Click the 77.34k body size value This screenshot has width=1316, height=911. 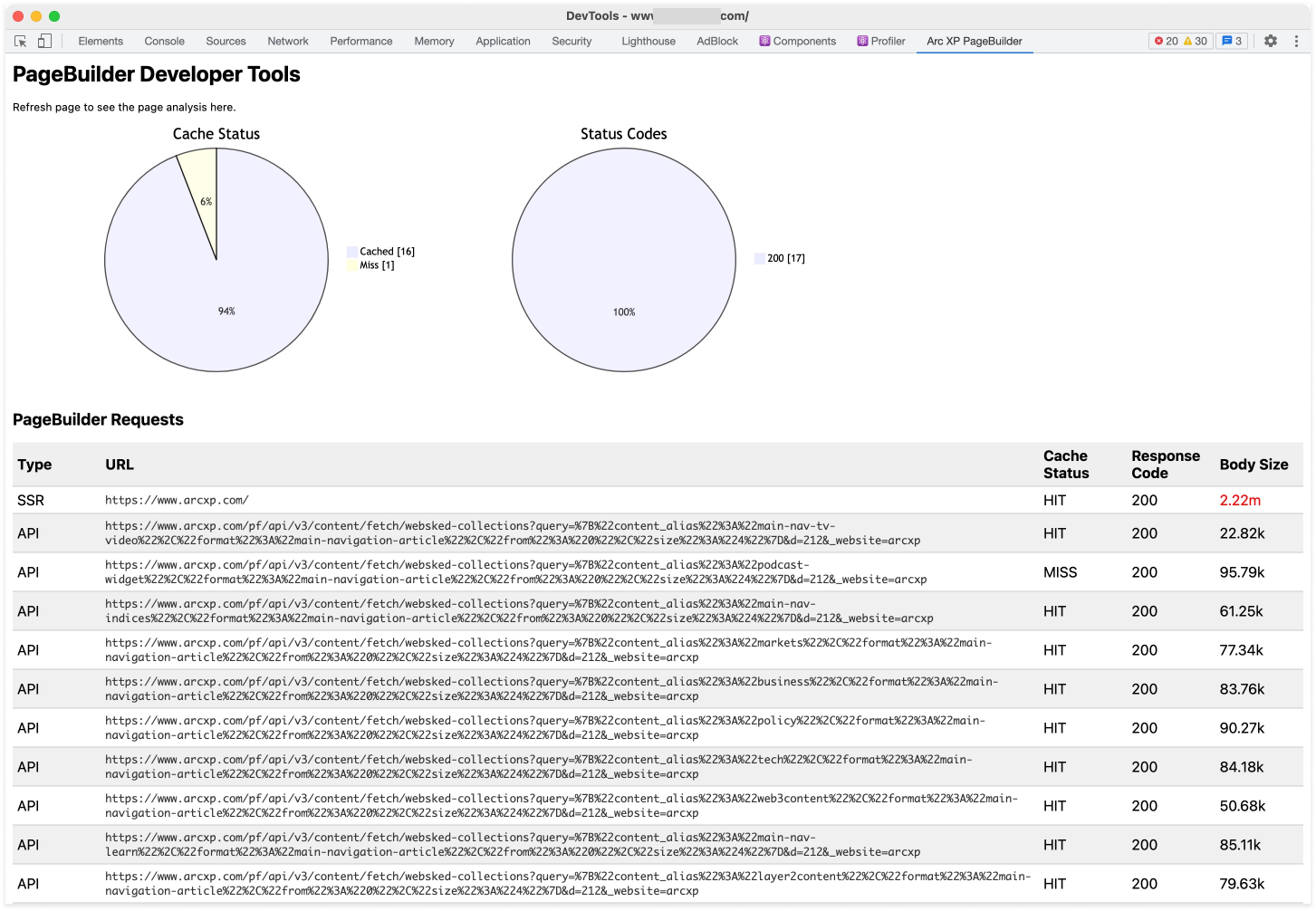coord(1241,650)
